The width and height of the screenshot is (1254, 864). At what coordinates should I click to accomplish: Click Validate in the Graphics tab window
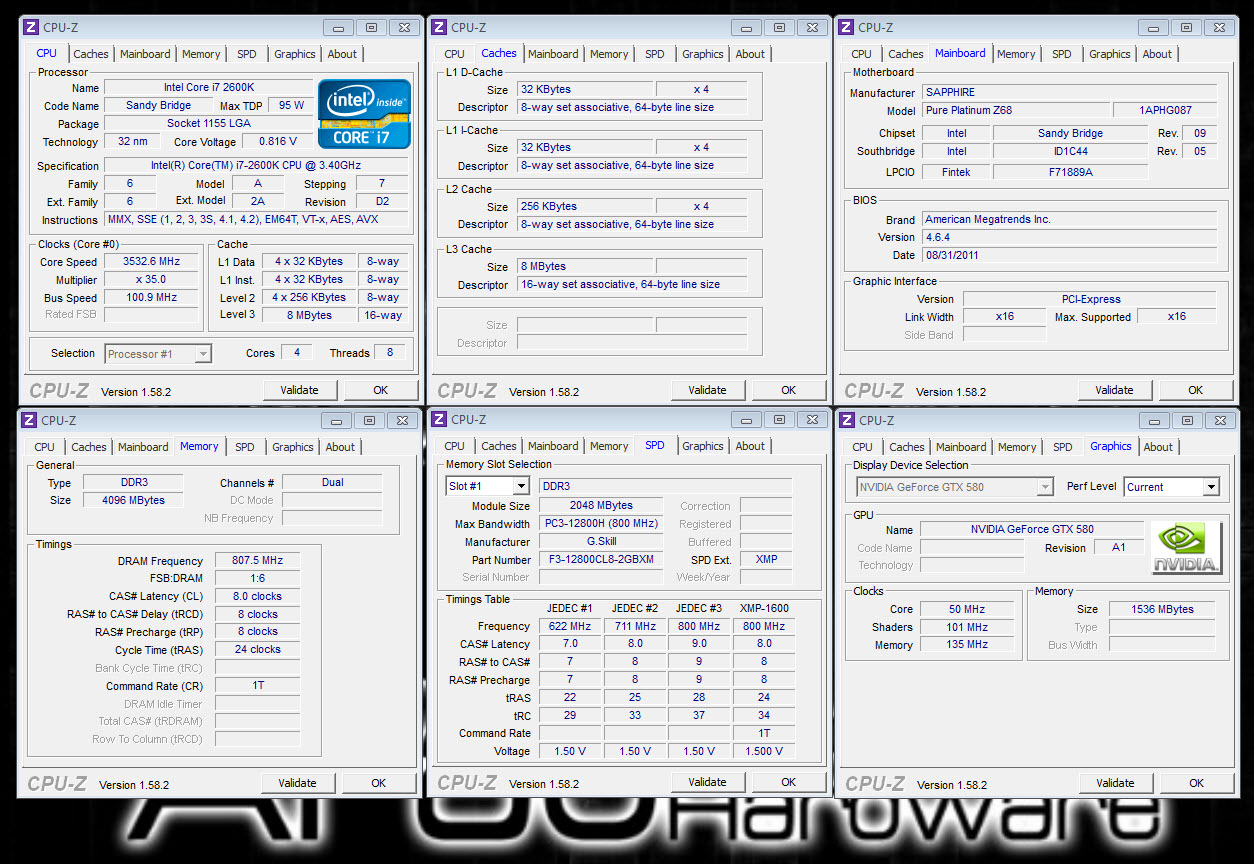(1116, 783)
